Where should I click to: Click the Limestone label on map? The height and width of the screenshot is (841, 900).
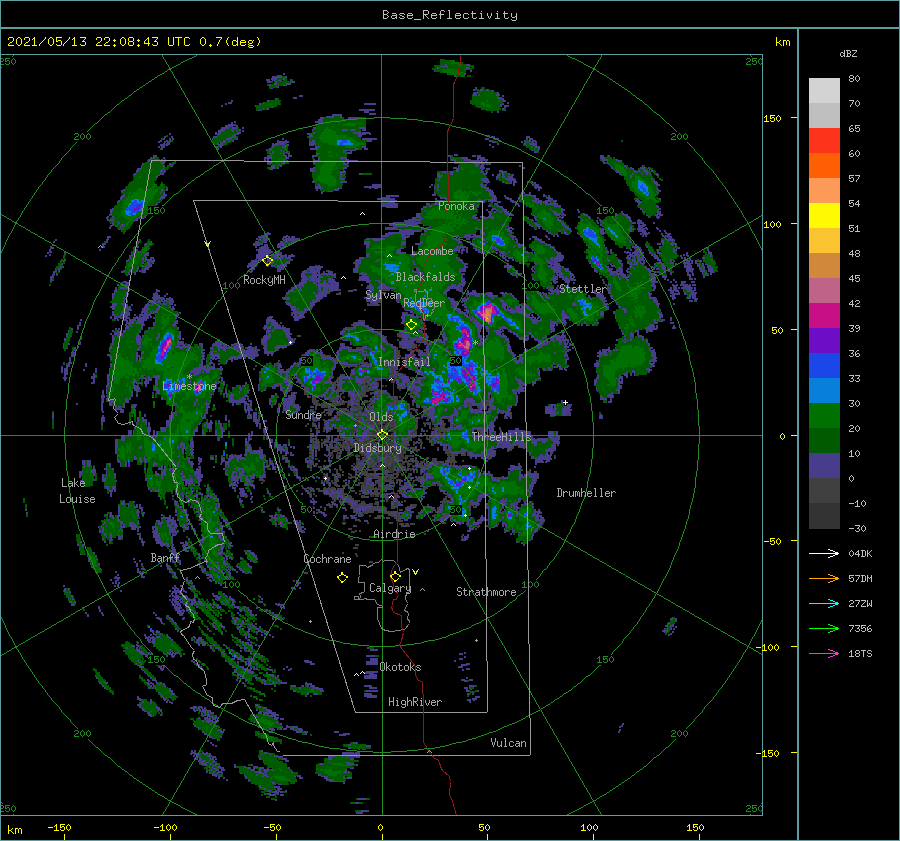pyautogui.click(x=189, y=386)
